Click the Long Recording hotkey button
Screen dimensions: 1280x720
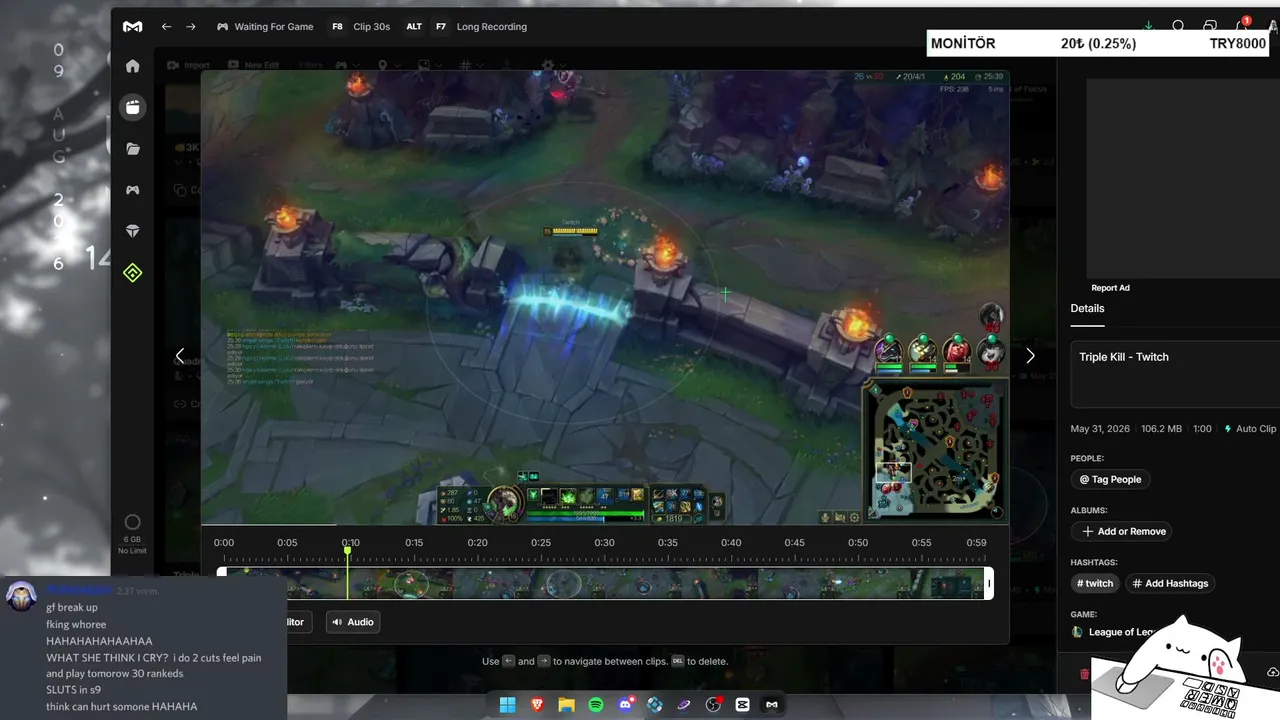(480, 27)
